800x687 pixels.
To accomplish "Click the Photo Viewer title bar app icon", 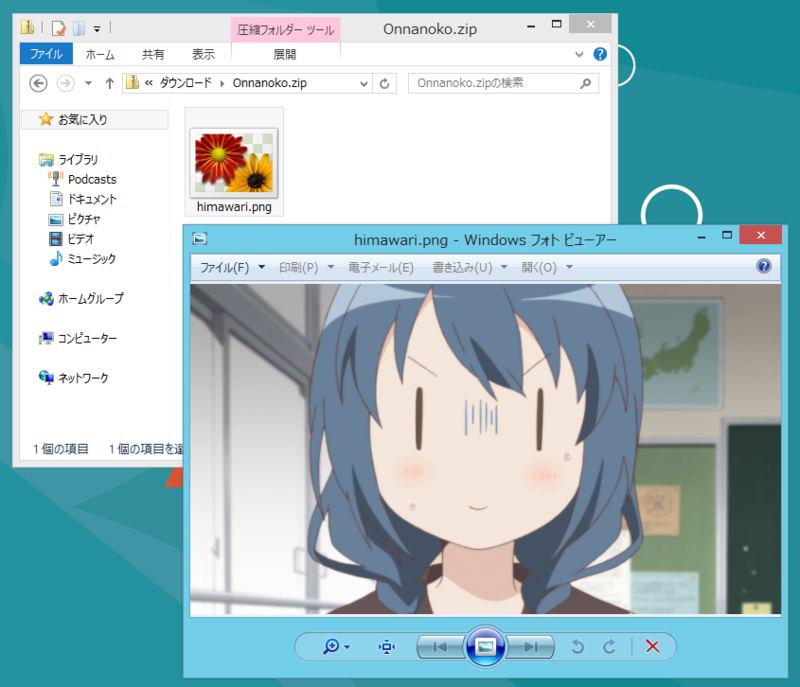I will (x=199, y=238).
